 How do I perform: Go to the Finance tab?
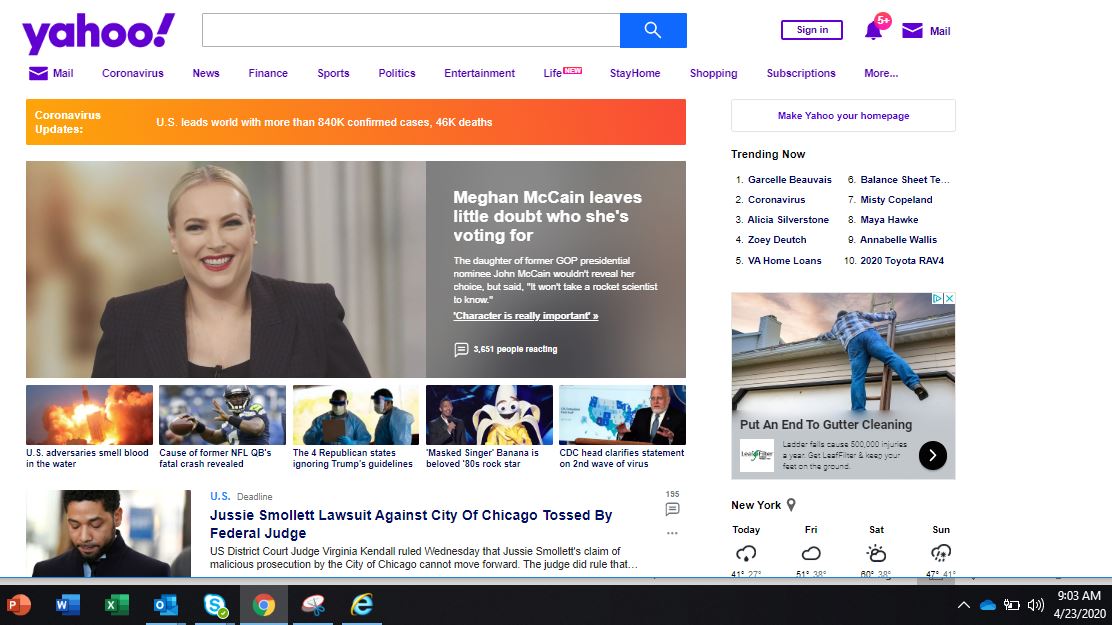click(268, 73)
